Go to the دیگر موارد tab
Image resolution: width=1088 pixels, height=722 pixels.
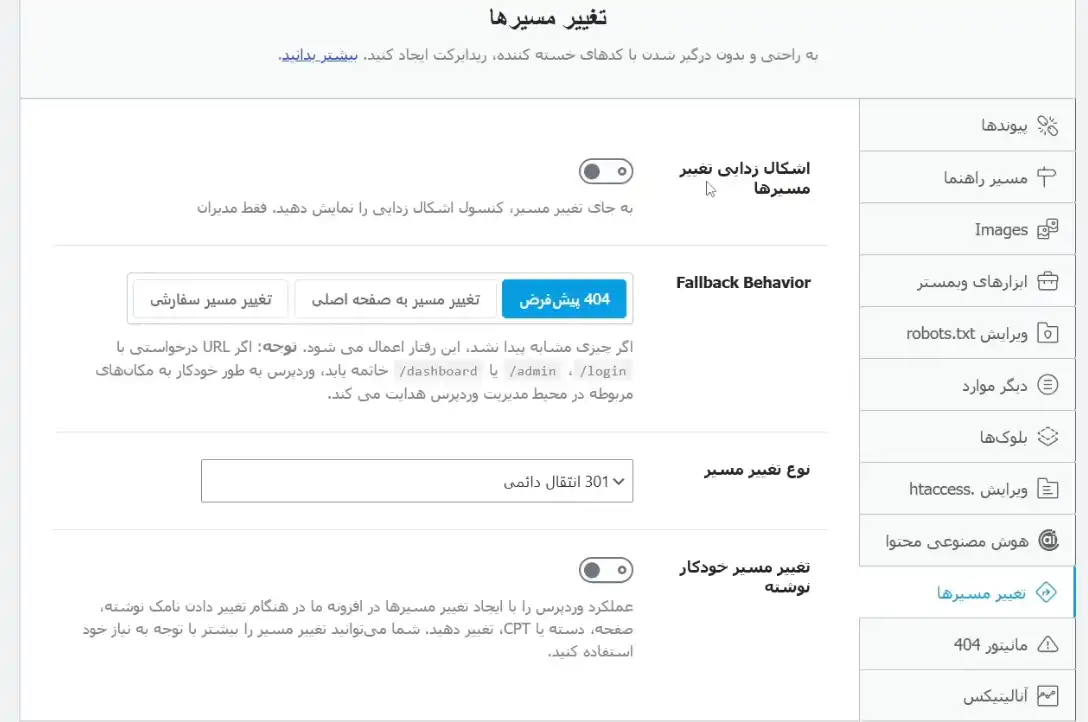(967, 385)
